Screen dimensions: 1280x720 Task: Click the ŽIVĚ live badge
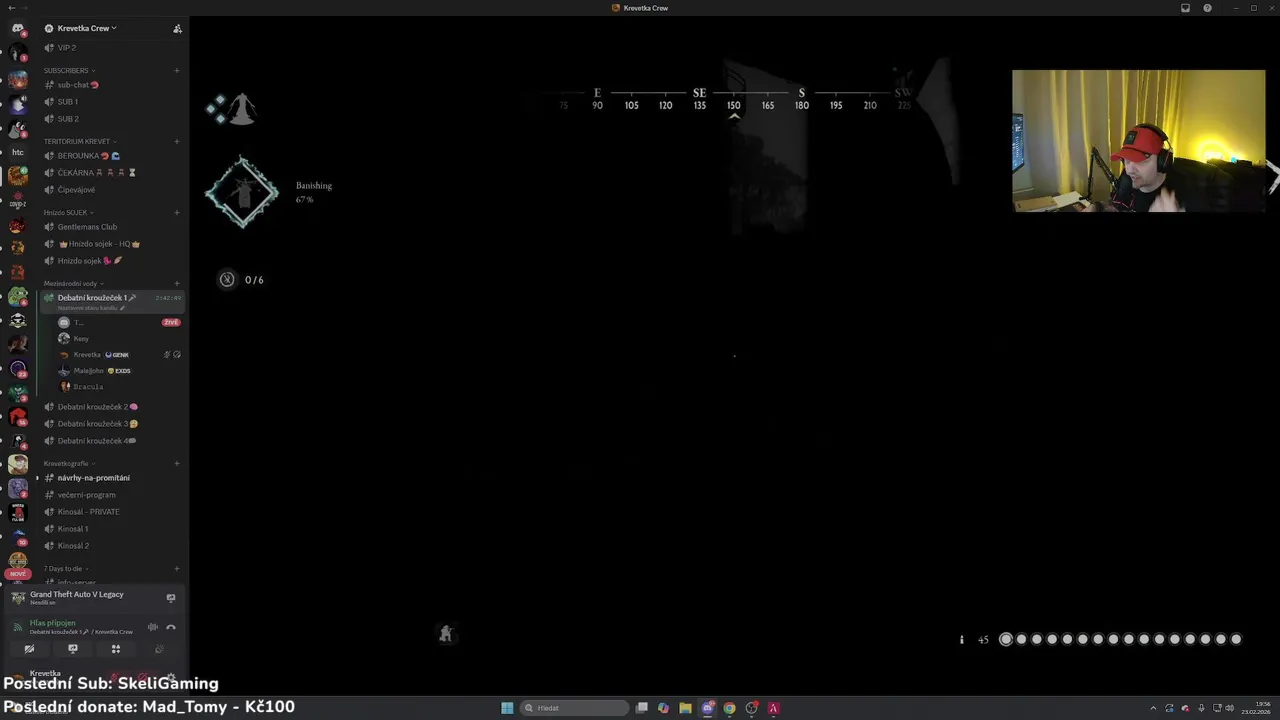point(171,322)
